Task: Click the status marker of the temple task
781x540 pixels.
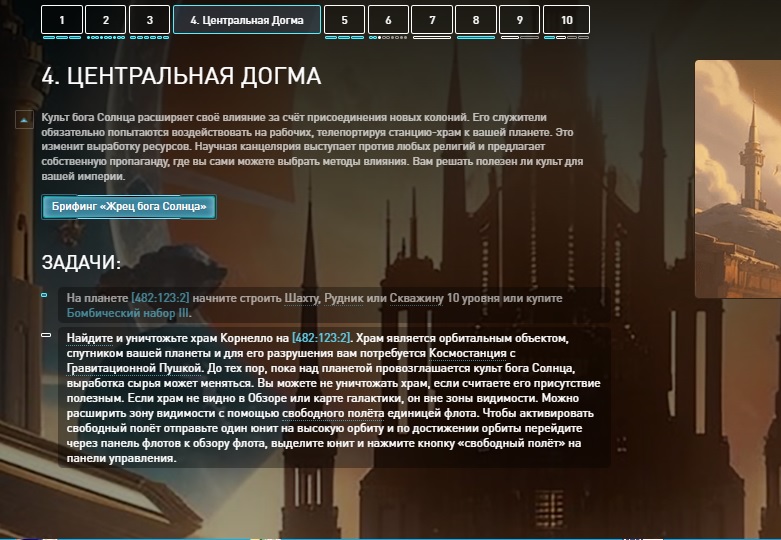Action: click(x=45, y=335)
